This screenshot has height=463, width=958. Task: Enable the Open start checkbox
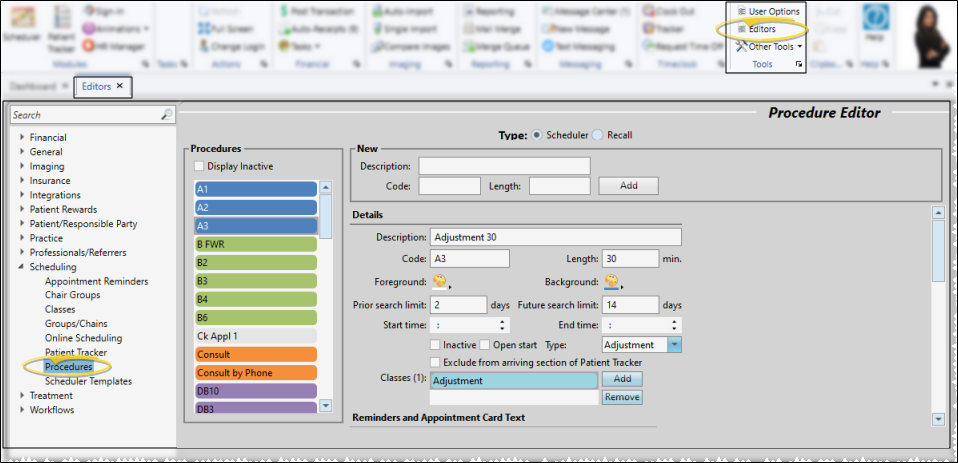(485, 345)
